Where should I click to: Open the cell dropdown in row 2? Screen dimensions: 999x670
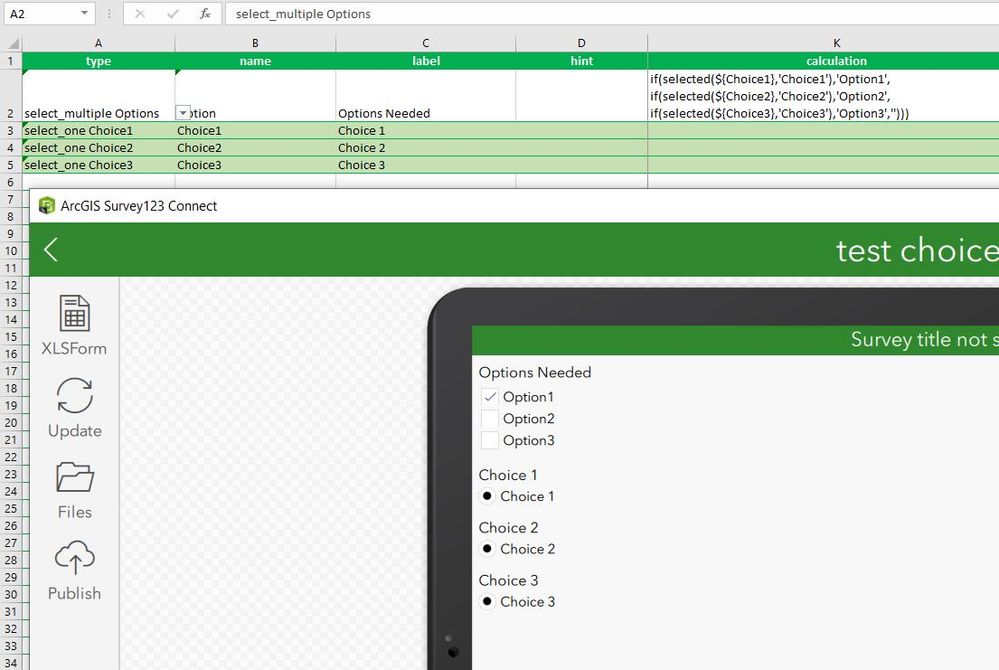(183, 113)
